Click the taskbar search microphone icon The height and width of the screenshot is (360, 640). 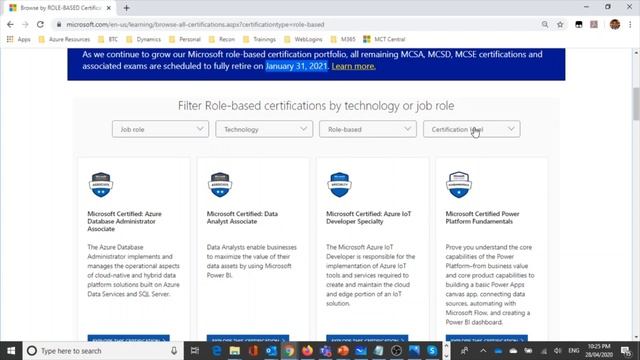coord(174,351)
